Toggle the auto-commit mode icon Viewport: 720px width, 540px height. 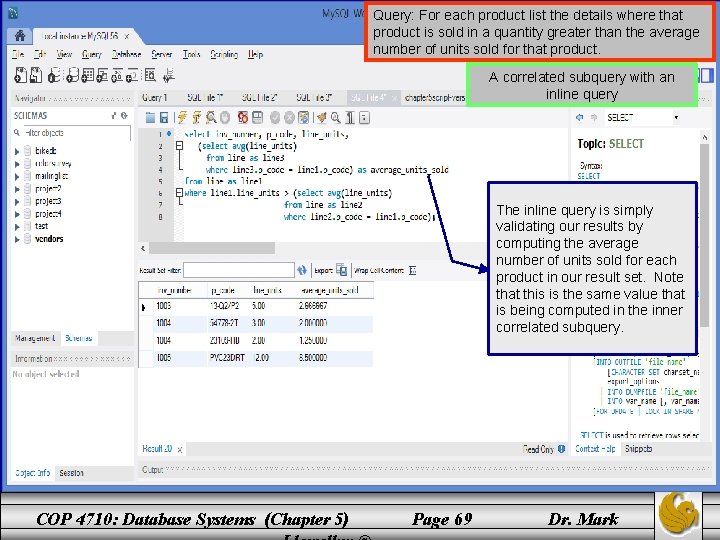point(304,118)
